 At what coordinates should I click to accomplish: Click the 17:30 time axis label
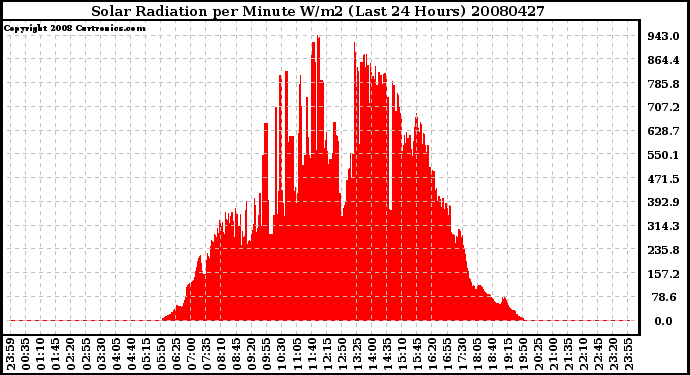click(462, 354)
